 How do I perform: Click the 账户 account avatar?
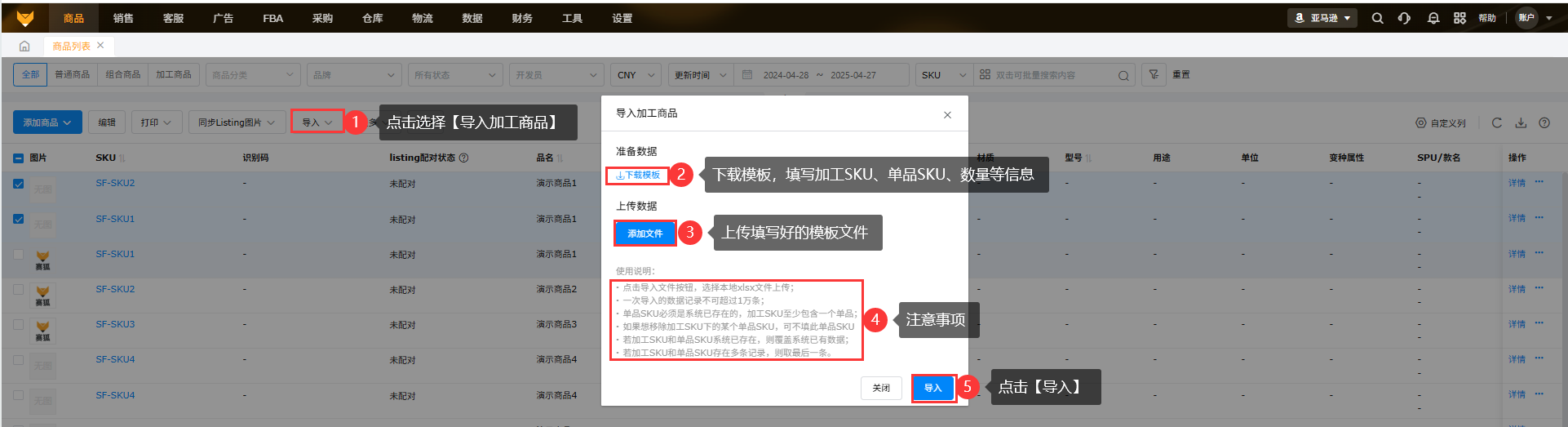(1526, 18)
